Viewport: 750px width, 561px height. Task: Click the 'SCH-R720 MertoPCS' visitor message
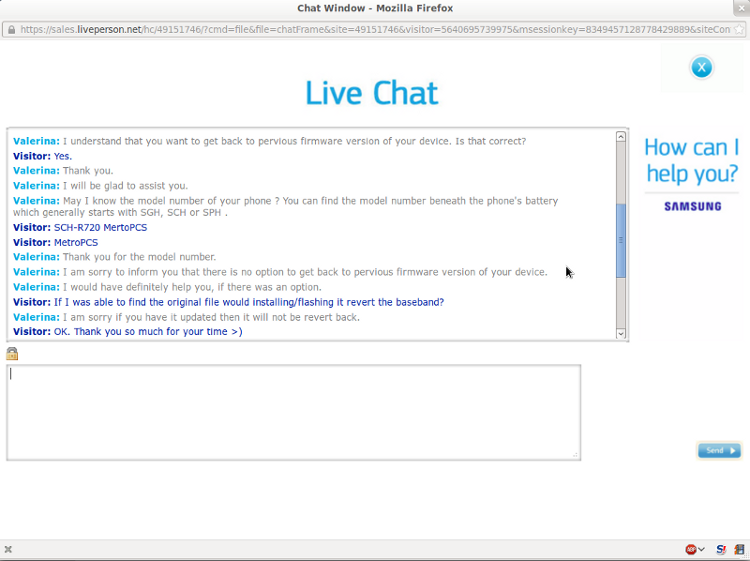[80, 228]
